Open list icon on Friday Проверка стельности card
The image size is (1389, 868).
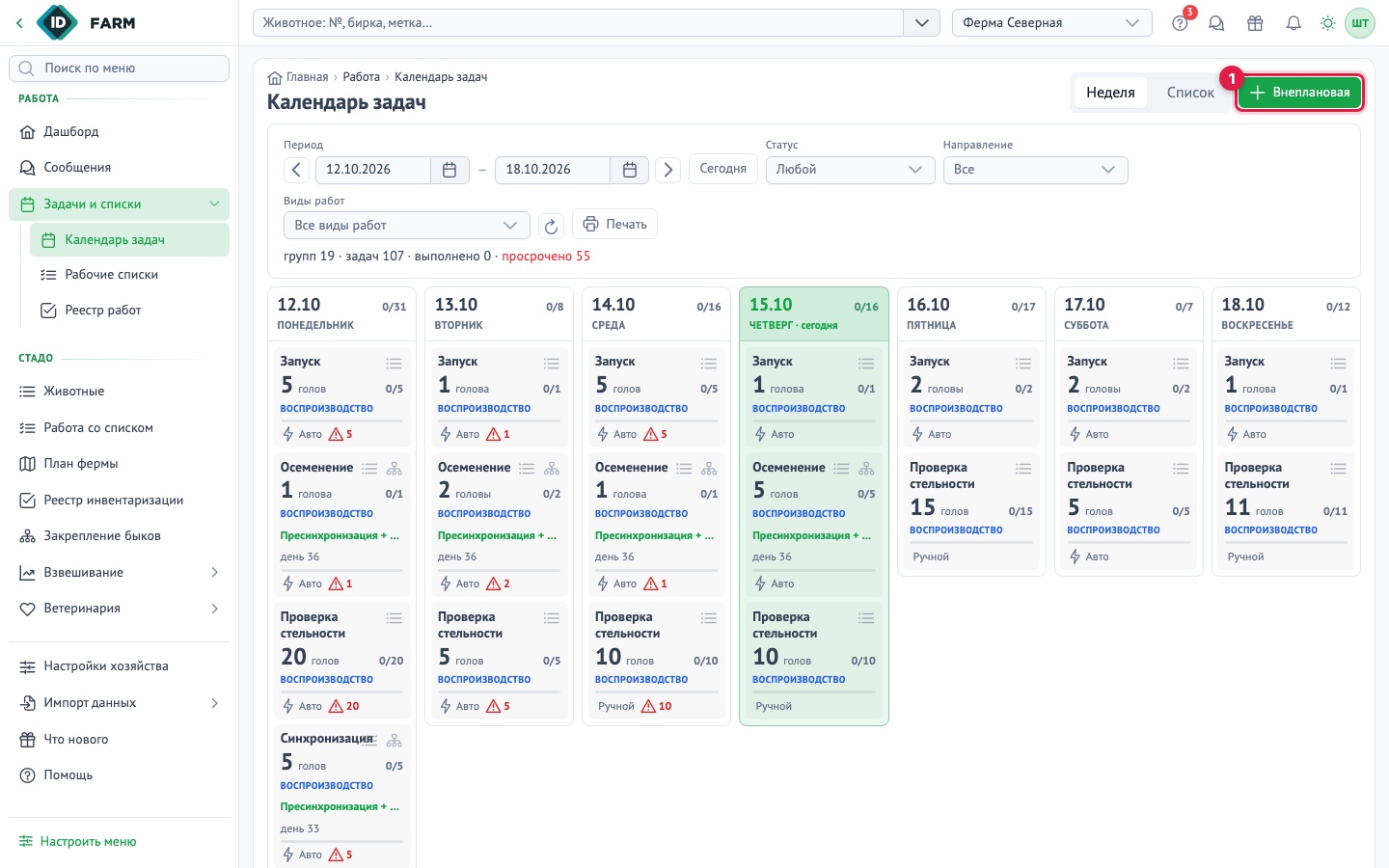pyautogui.click(x=1023, y=469)
